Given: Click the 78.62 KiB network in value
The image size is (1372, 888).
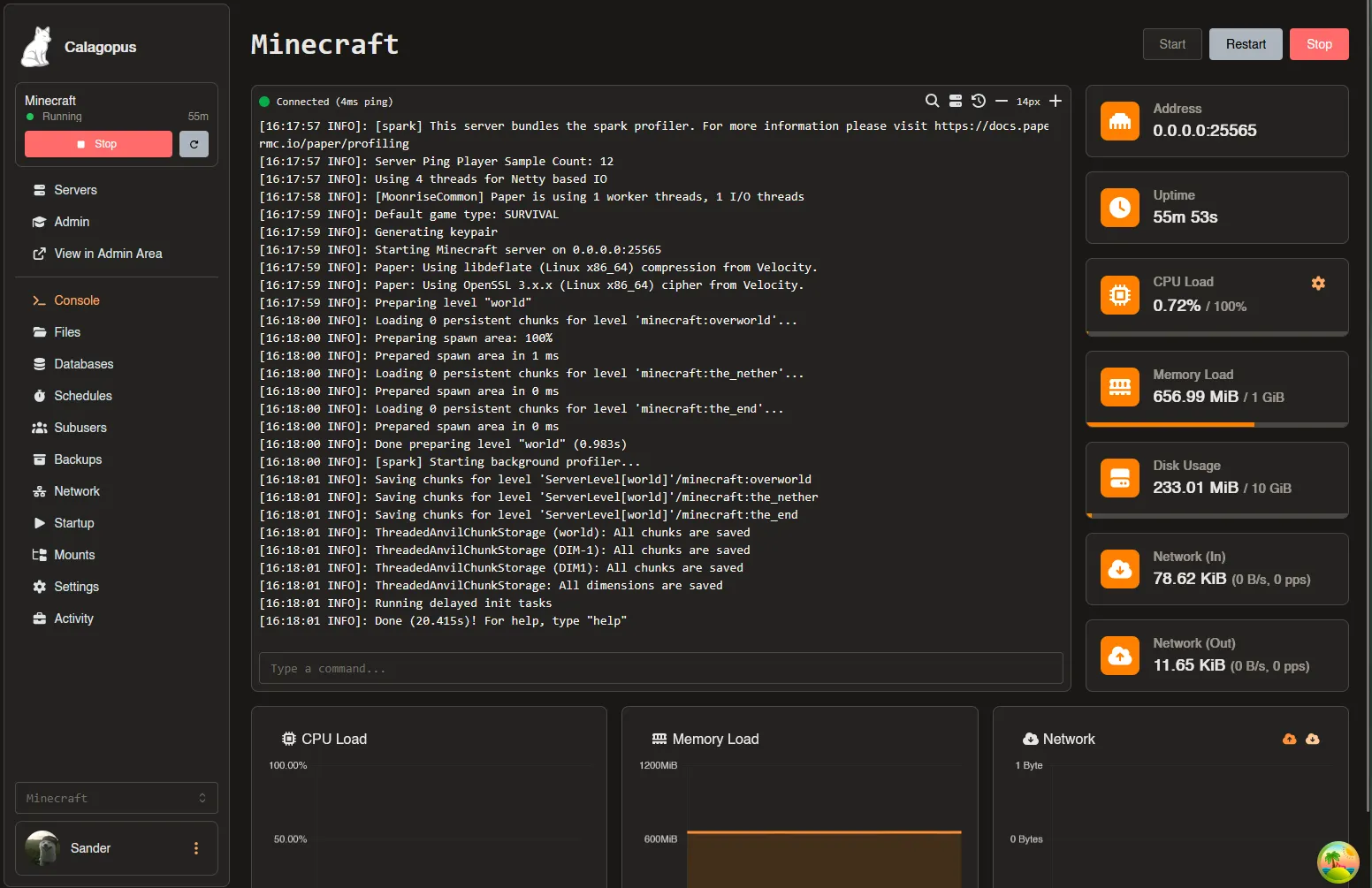Looking at the screenshot, I should 1189,579.
